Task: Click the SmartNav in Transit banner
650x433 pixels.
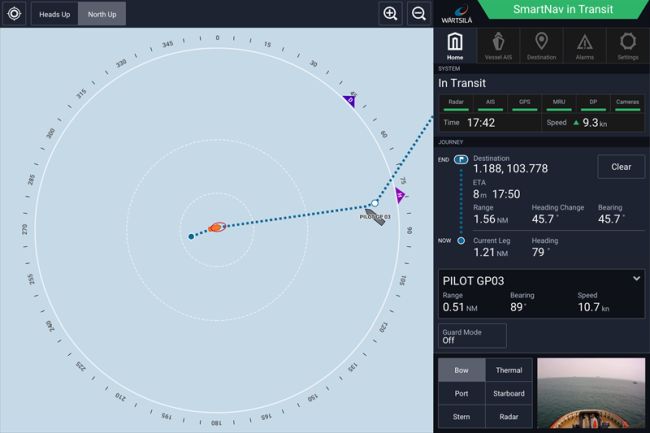Action: pyautogui.click(x=563, y=9)
